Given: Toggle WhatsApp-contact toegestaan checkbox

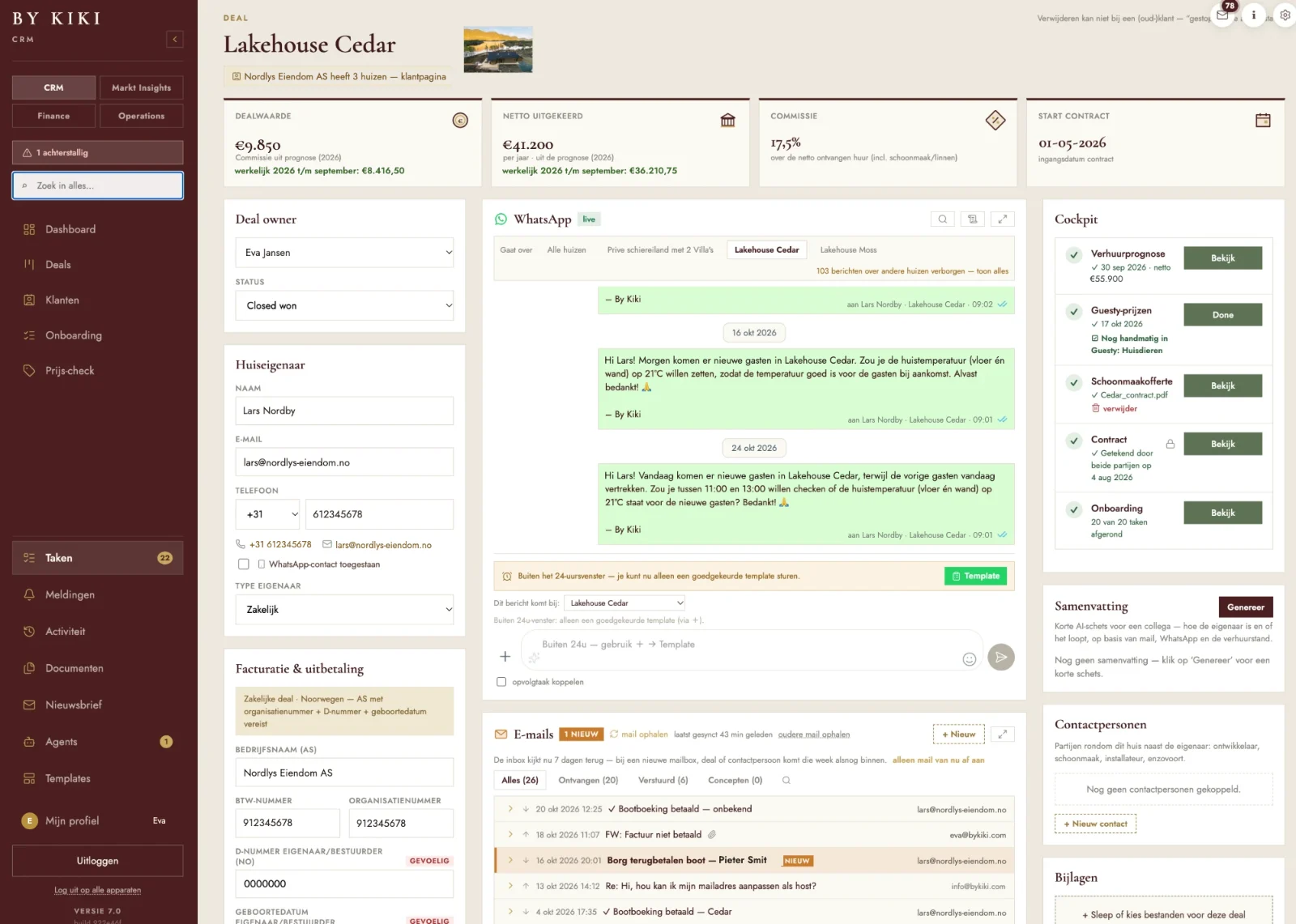Looking at the screenshot, I should point(243,564).
